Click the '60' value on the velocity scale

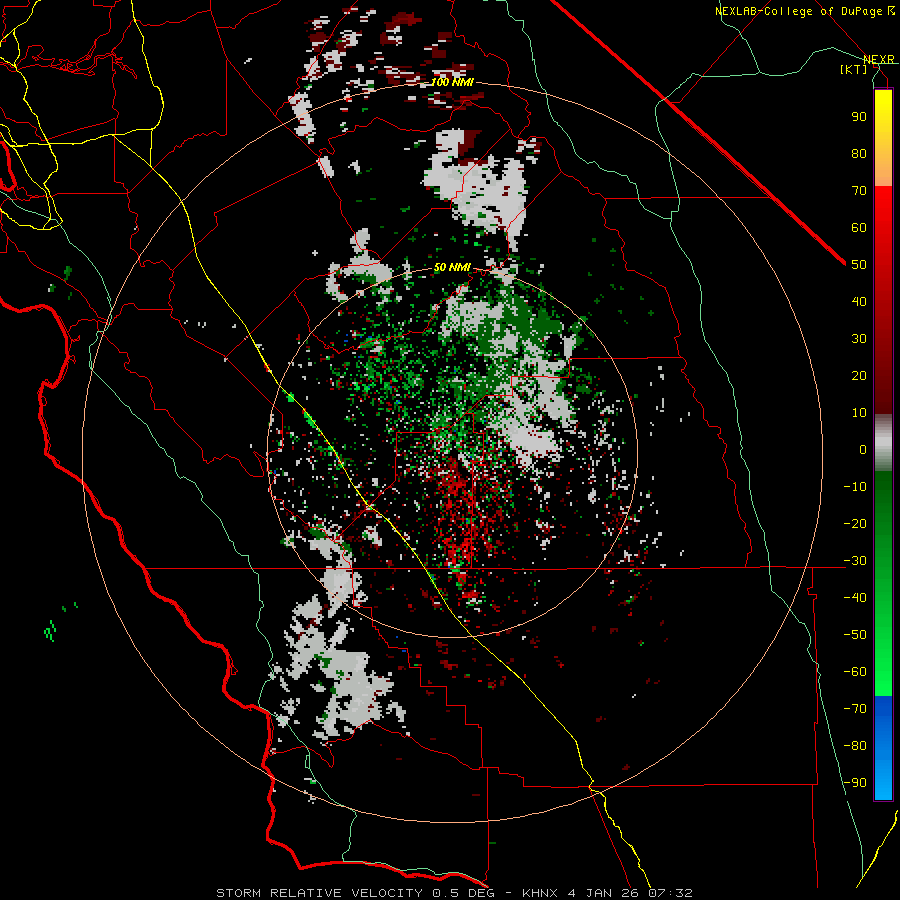[859, 227]
